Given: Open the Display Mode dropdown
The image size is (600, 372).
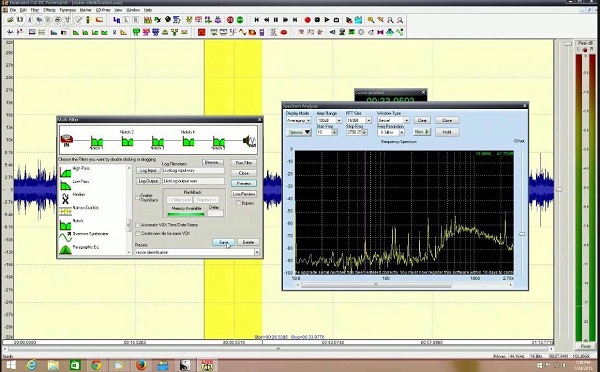Looking at the screenshot, I should 308,120.
